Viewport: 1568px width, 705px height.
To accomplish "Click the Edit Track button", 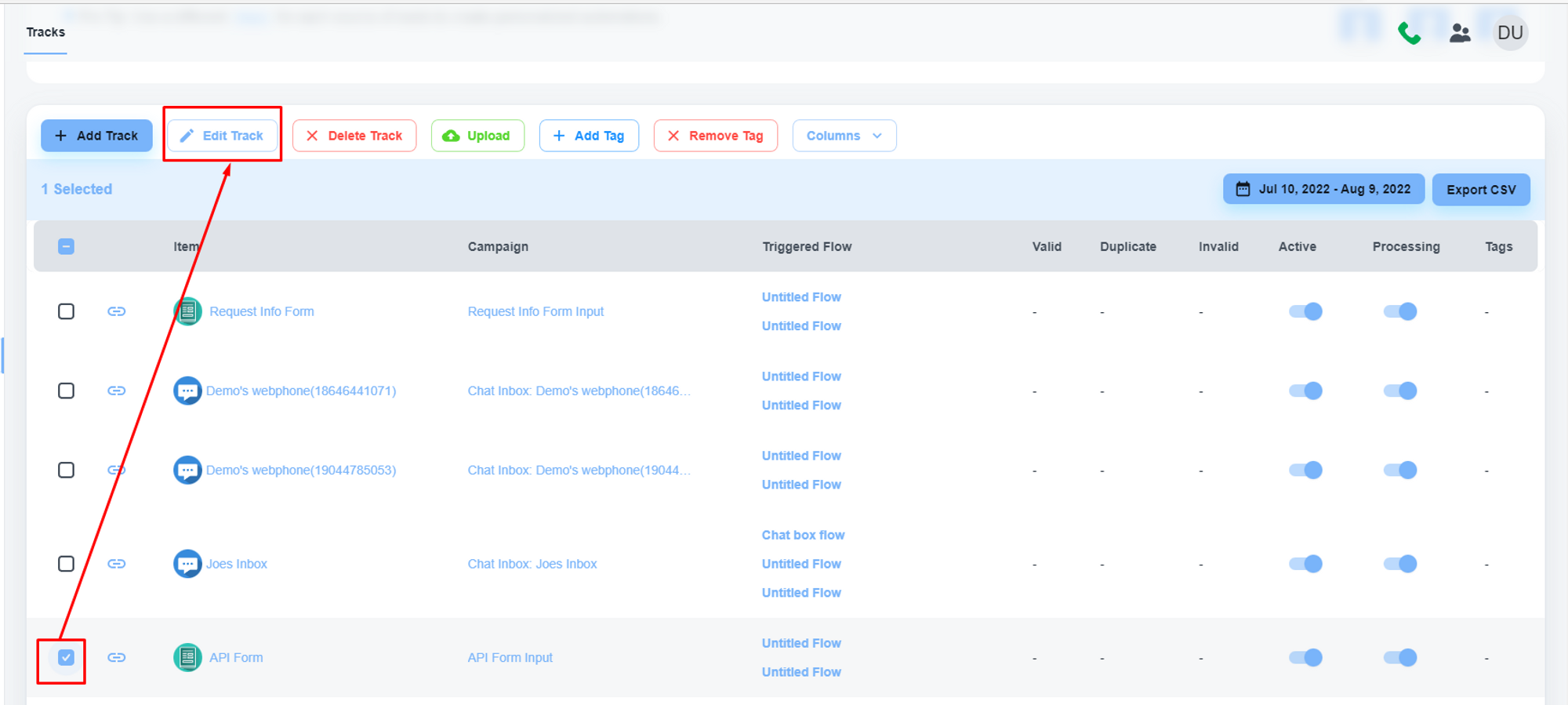I will [x=223, y=136].
